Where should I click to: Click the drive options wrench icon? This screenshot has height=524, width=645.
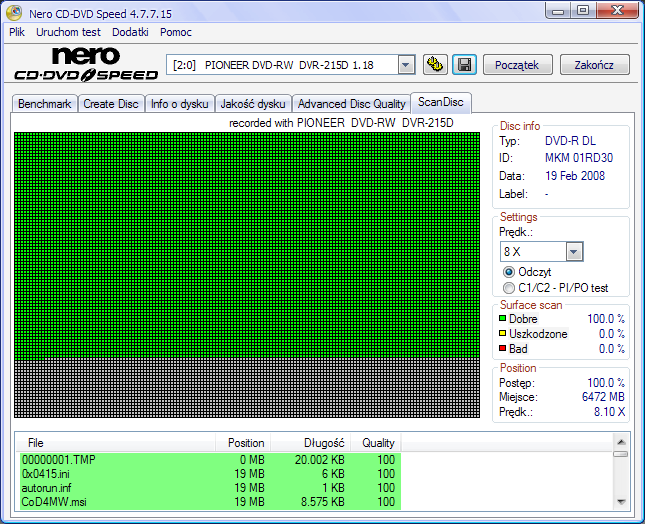pos(435,65)
